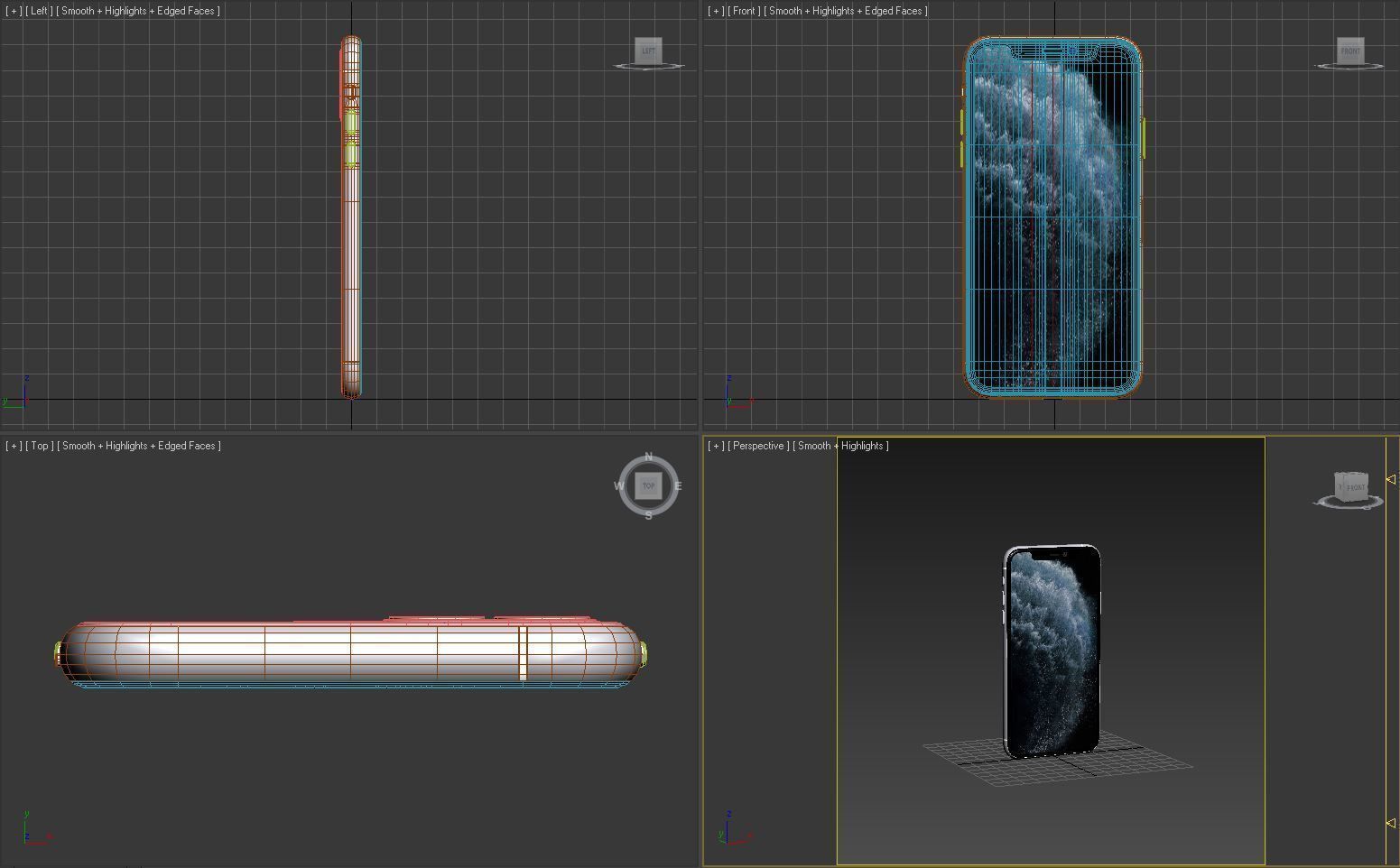Select the phone model in the Perspective viewport

point(1052,651)
